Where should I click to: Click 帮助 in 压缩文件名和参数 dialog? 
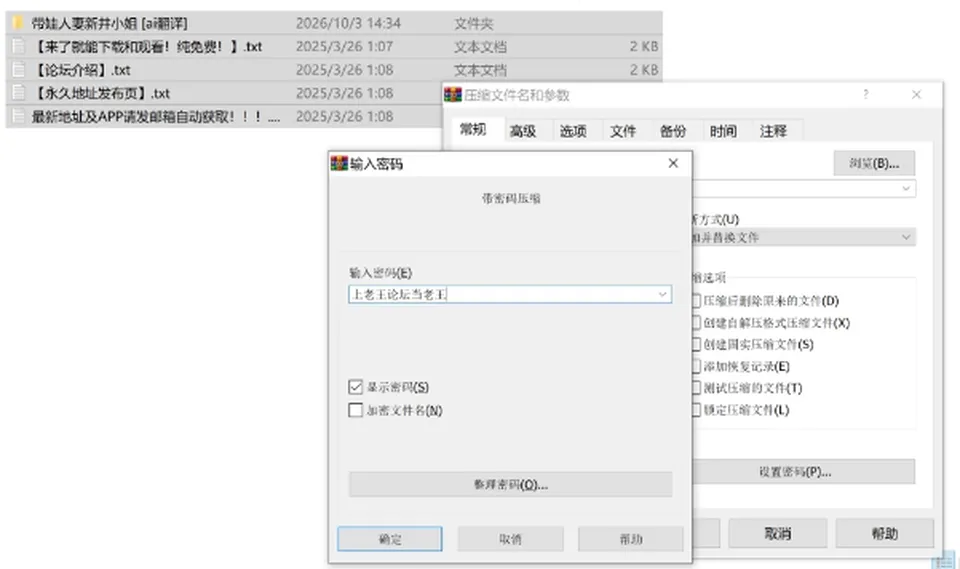click(x=885, y=533)
